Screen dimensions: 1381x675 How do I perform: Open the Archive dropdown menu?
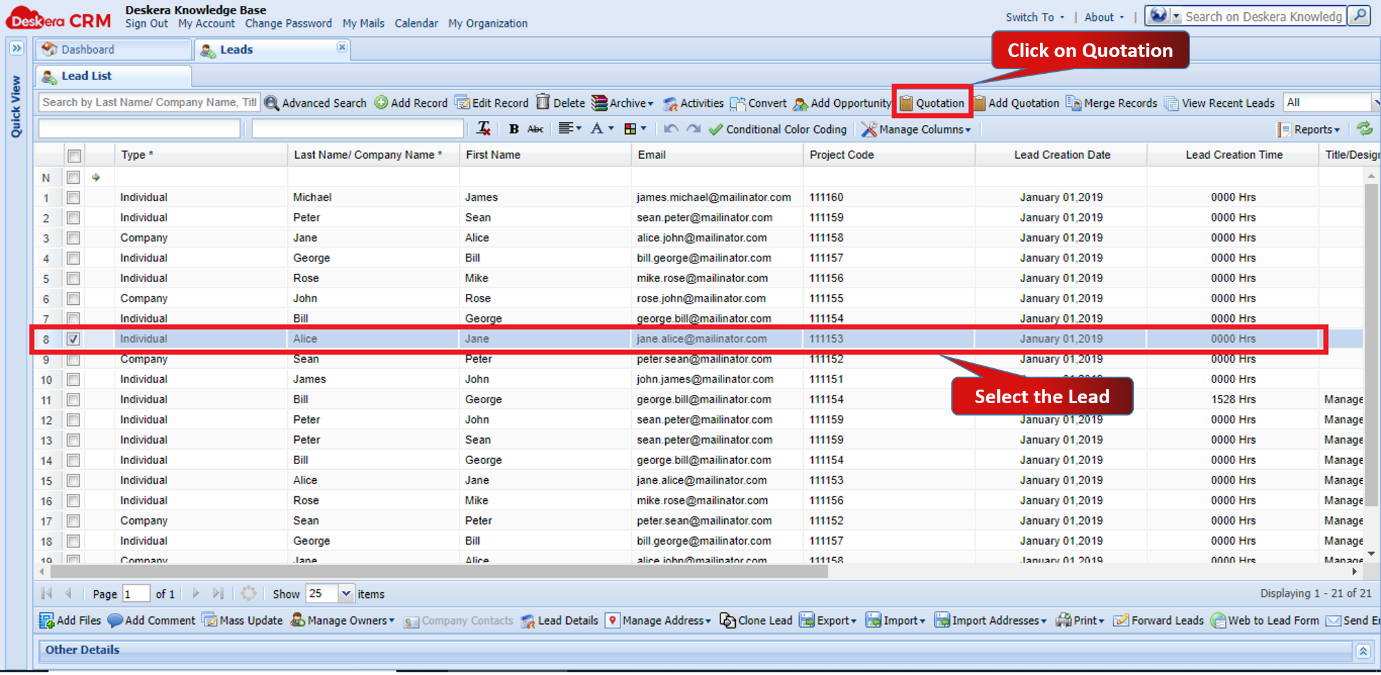tap(622, 103)
